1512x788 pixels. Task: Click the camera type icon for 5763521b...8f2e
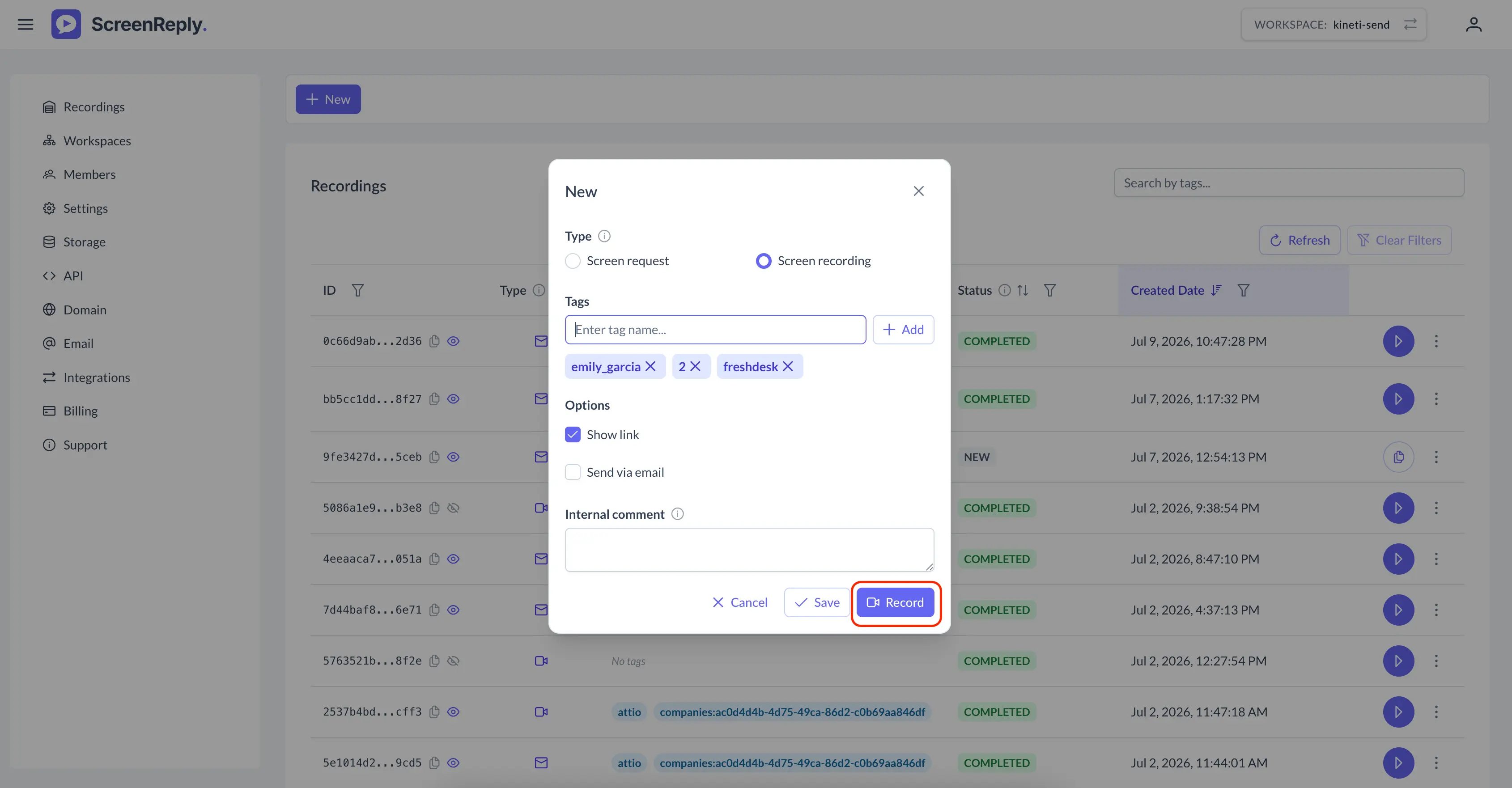541,661
